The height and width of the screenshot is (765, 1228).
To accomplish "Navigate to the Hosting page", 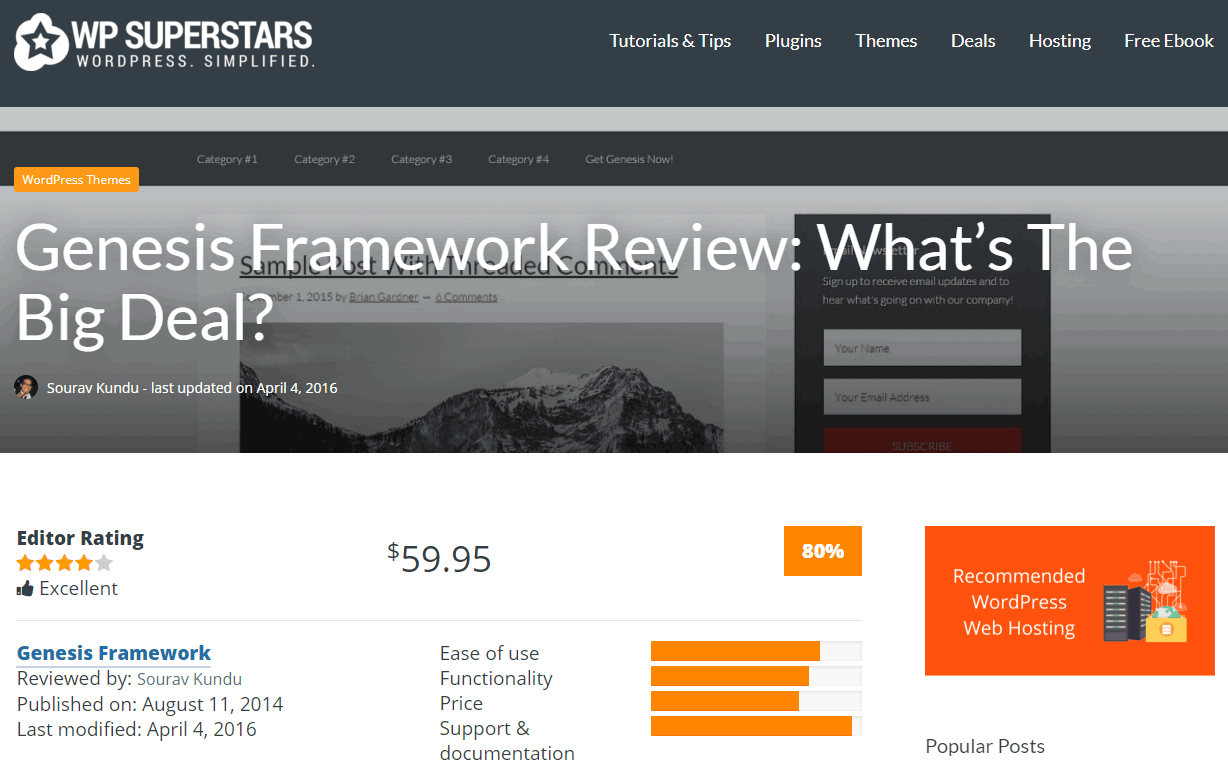I will [1060, 41].
